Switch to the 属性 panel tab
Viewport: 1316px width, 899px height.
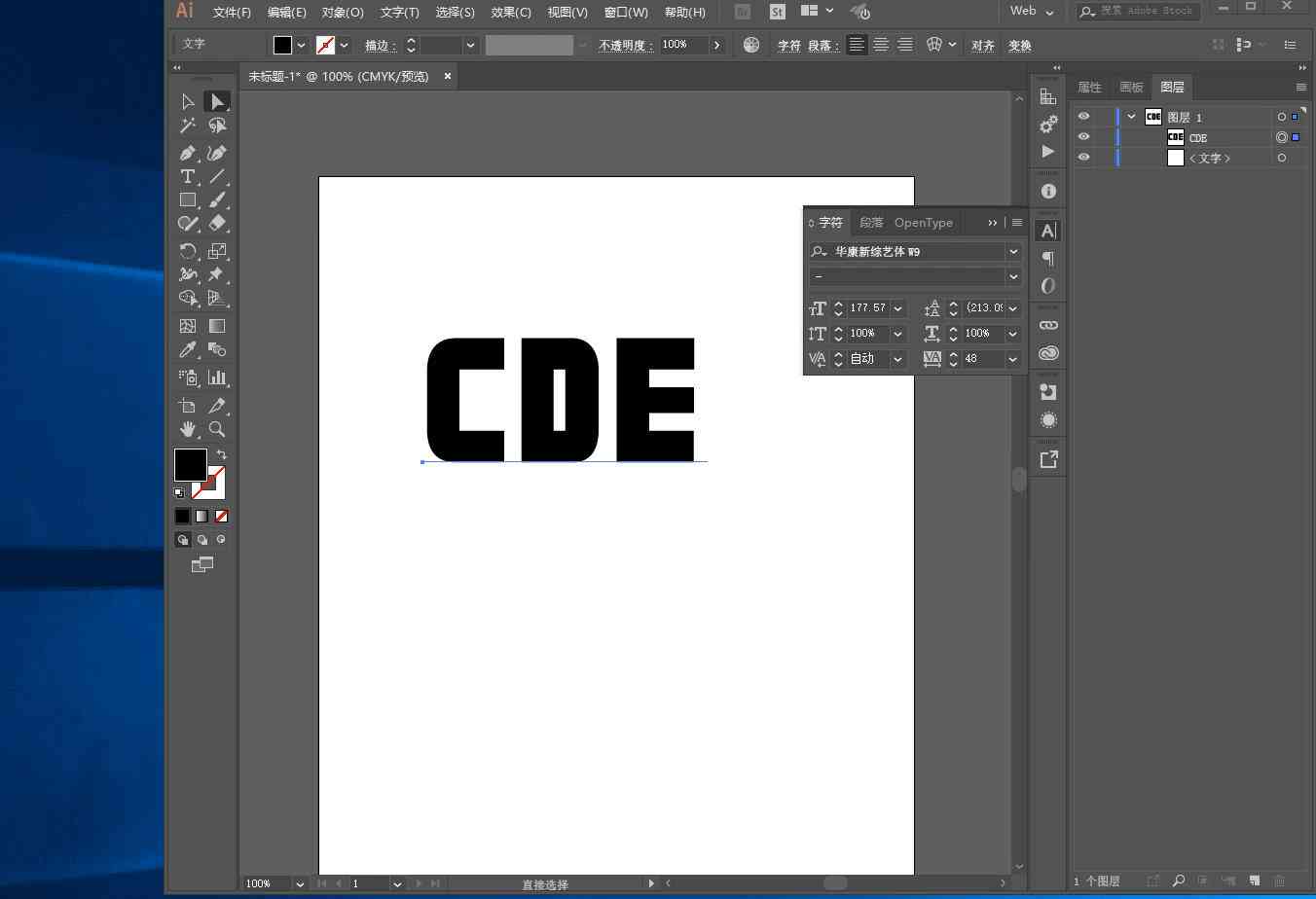click(x=1089, y=87)
